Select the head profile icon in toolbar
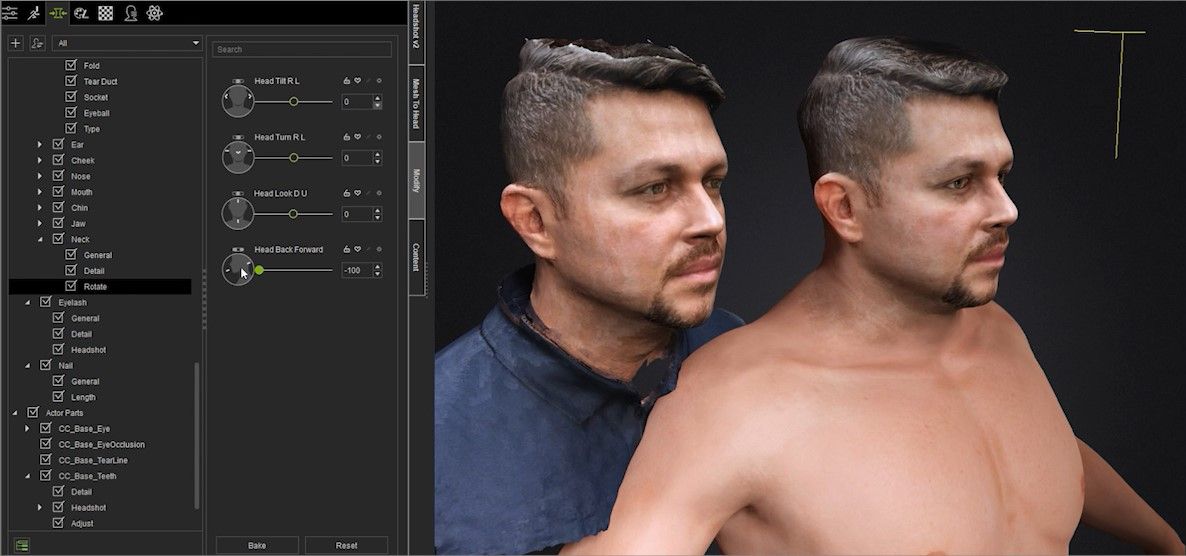1186x556 pixels. click(x=131, y=13)
